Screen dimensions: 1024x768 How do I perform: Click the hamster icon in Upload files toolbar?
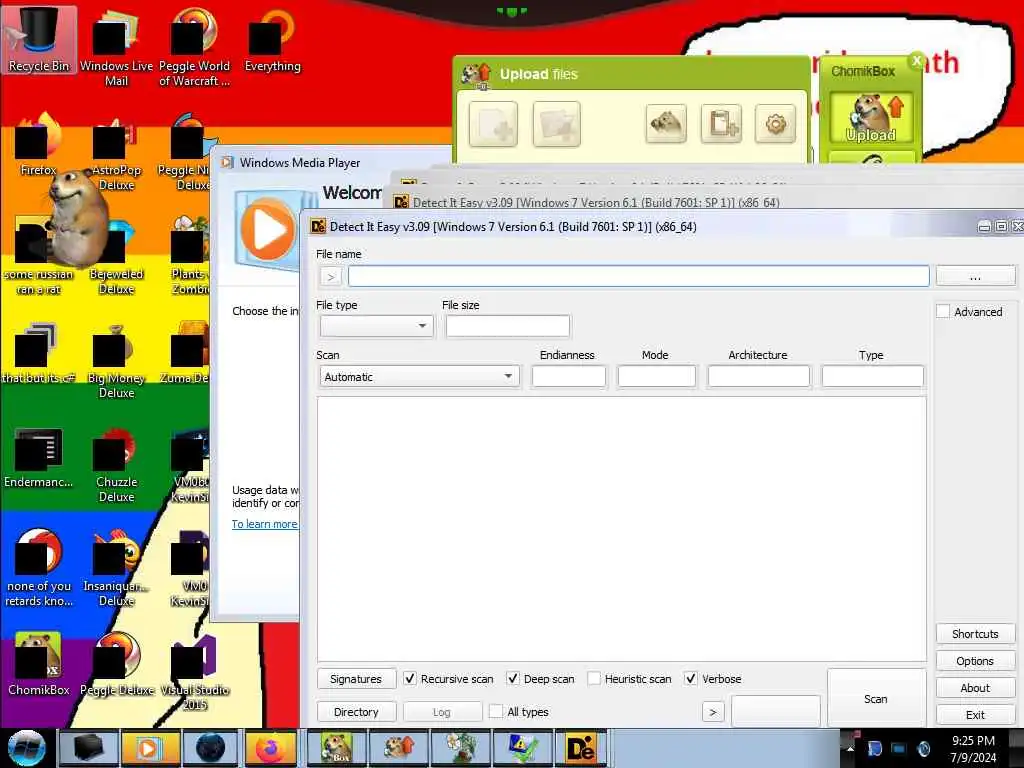coord(665,123)
